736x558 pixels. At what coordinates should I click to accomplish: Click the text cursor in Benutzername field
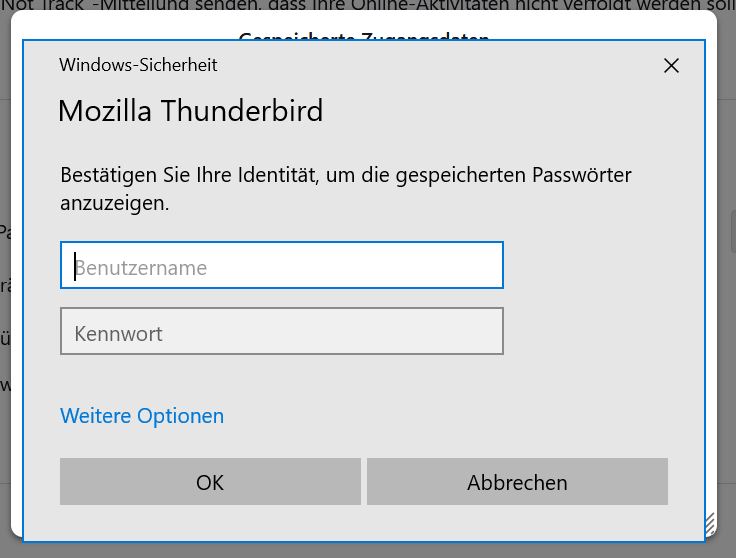coord(75,266)
